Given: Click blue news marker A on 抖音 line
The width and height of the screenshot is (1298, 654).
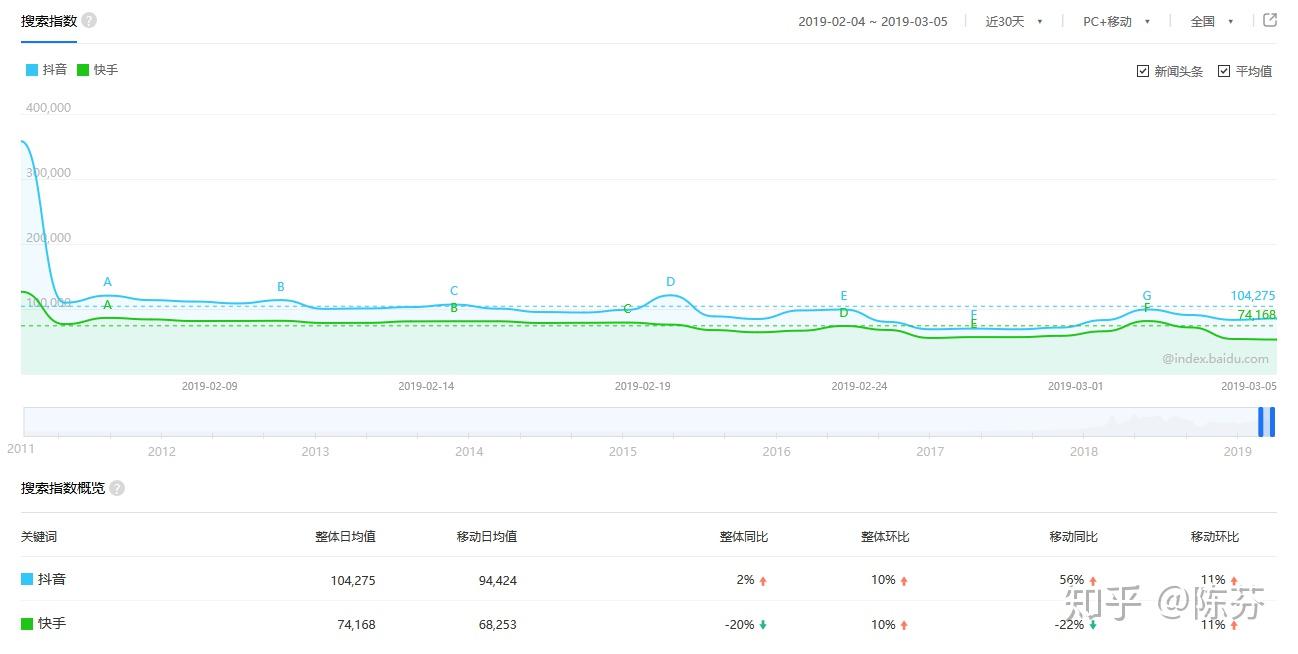Looking at the screenshot, I should point(108,282).
